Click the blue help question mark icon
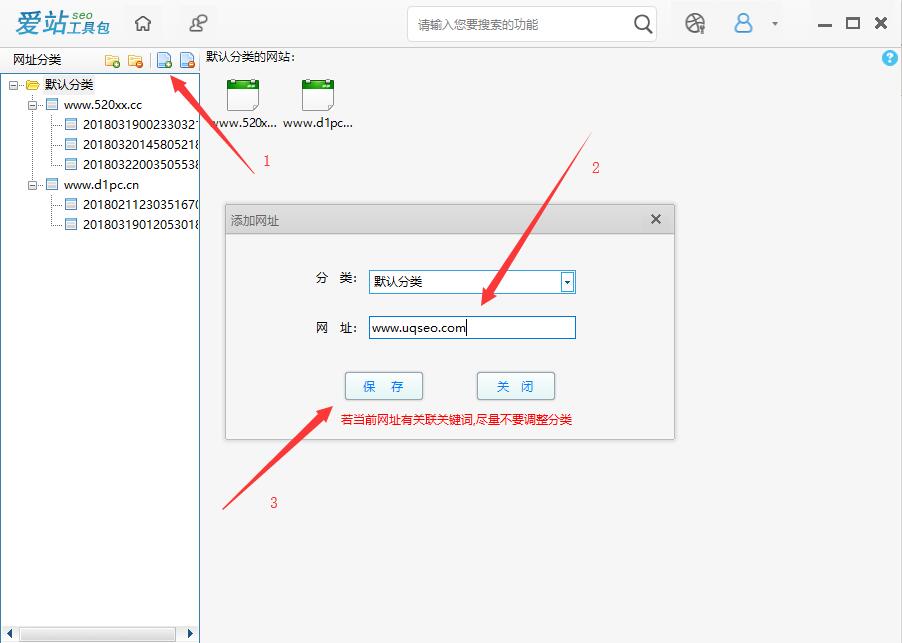902x643 pixels. [890, 59]
